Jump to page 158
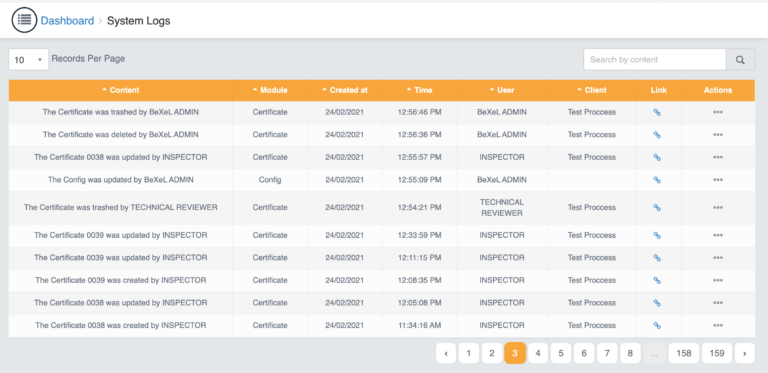Image resolution: width=768 pixels, height=373 pixels. click(x=684, y=353)
